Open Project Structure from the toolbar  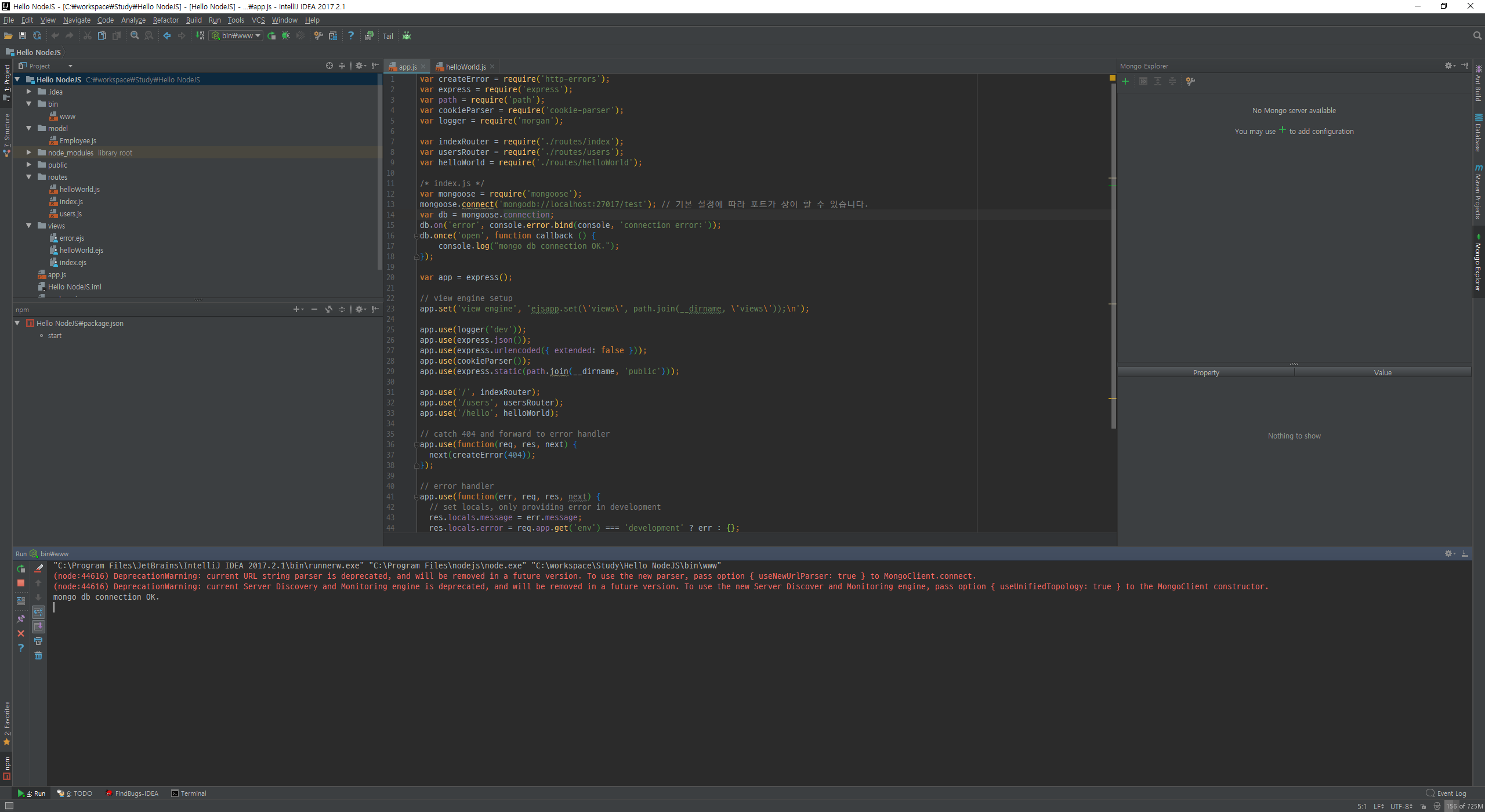point(333,36)
